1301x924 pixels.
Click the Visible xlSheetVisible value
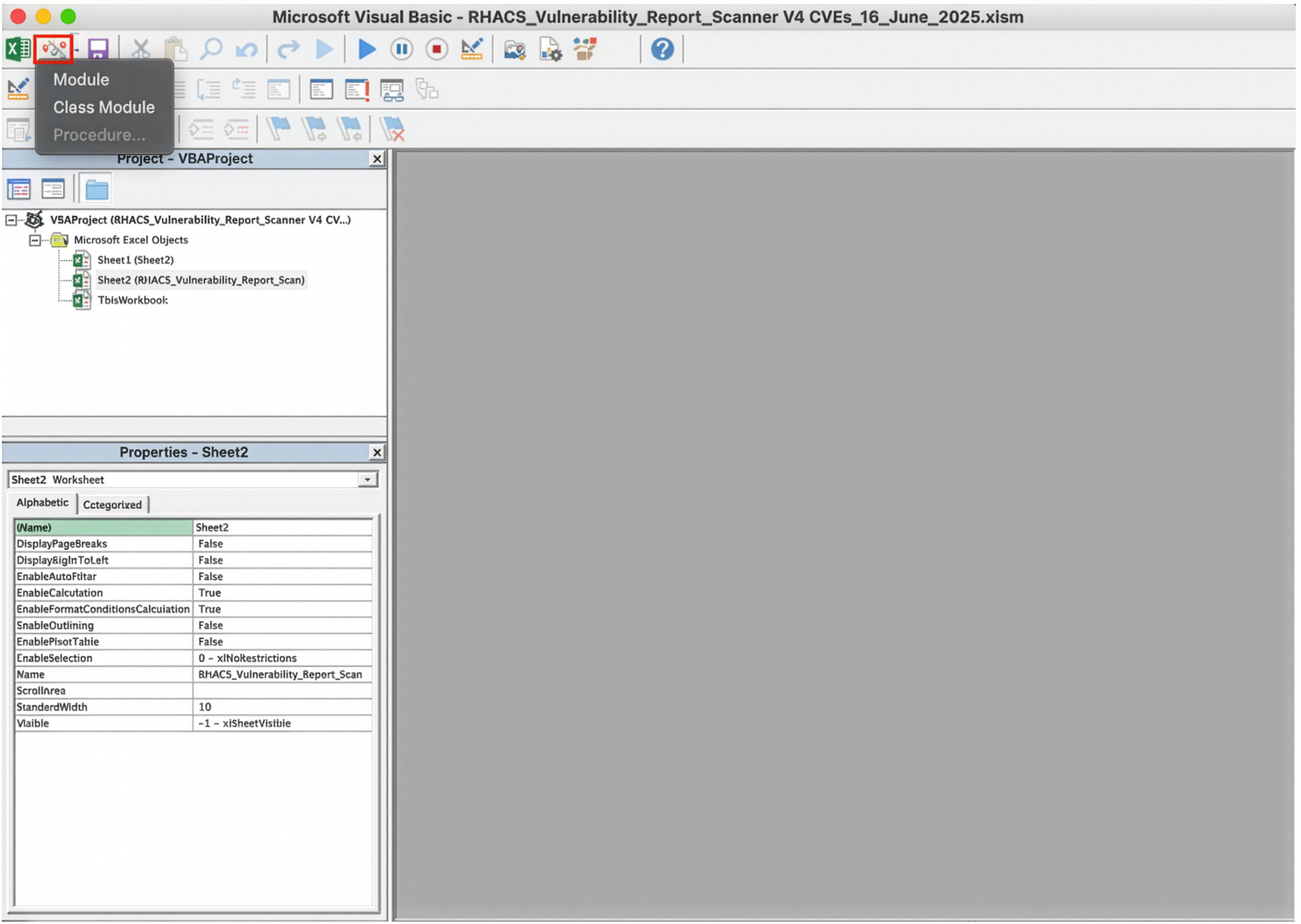coord(283,724)
